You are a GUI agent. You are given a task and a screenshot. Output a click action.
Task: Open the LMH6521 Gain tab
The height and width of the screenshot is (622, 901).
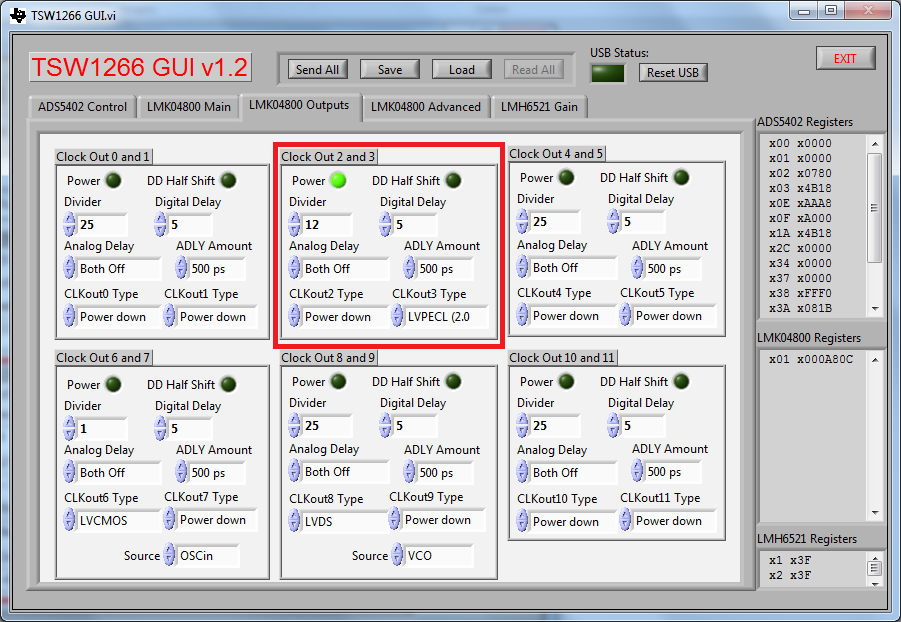pyautogui.click(x=539, y=107)
